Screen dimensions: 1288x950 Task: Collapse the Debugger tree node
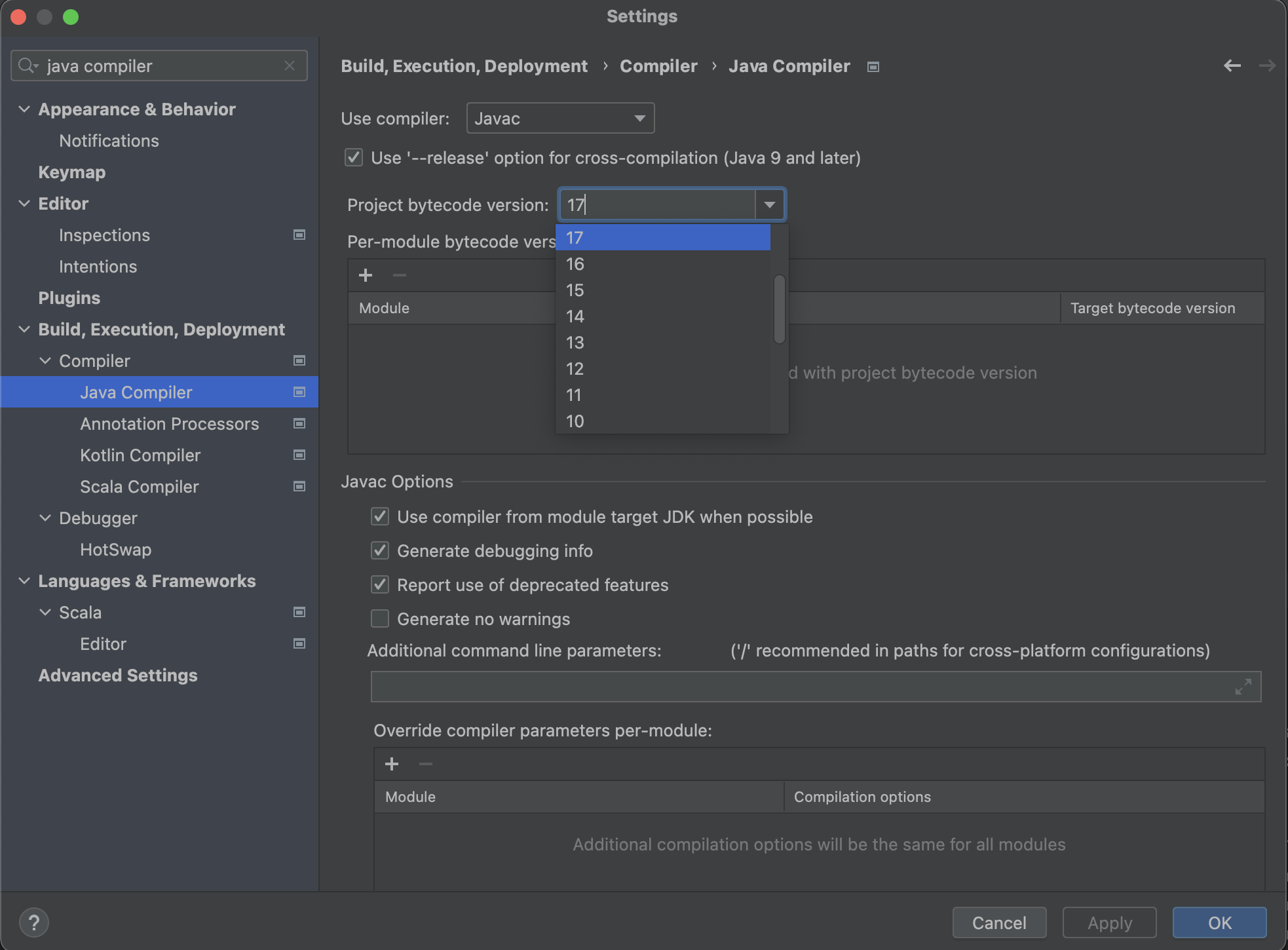click(x=45, y=518)
